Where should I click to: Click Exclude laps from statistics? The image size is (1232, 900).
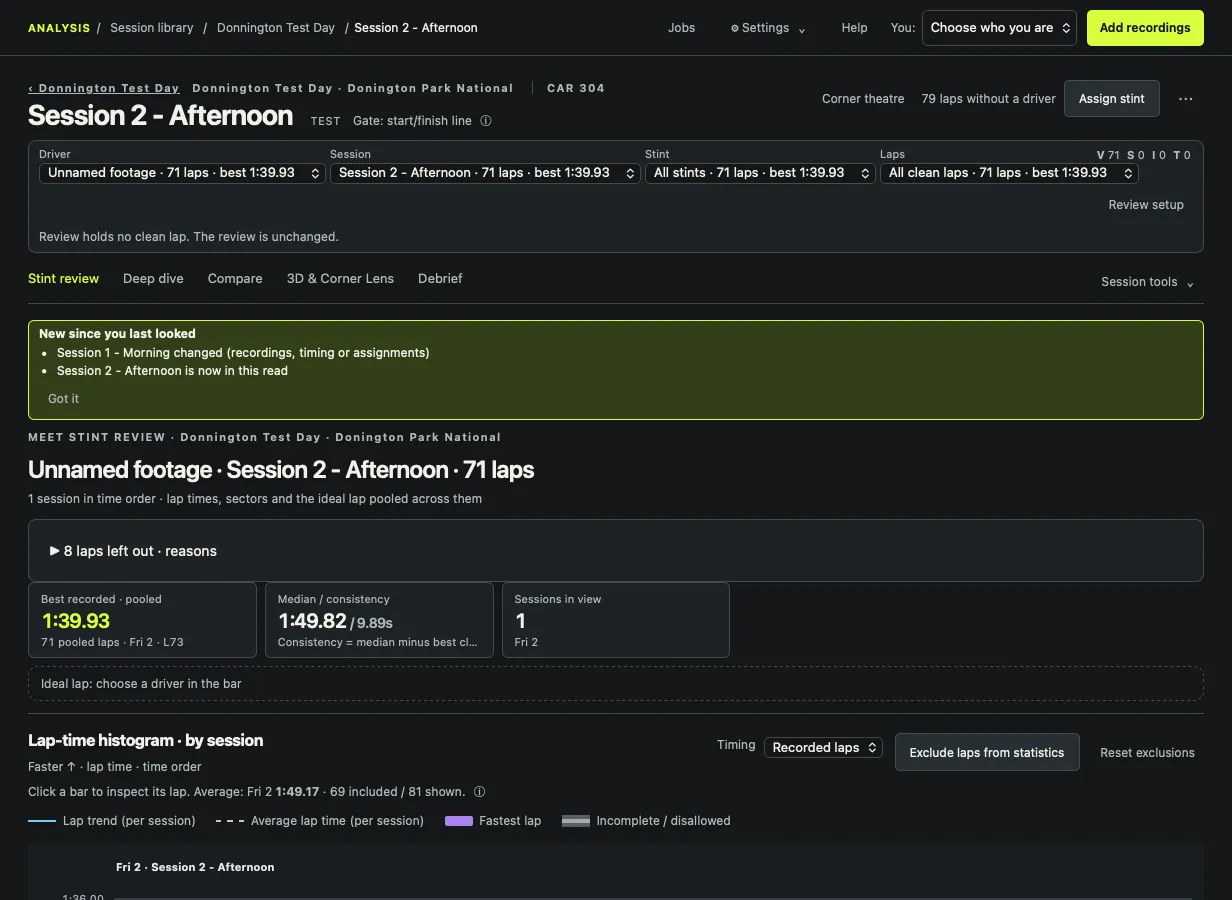pos(987,753)
